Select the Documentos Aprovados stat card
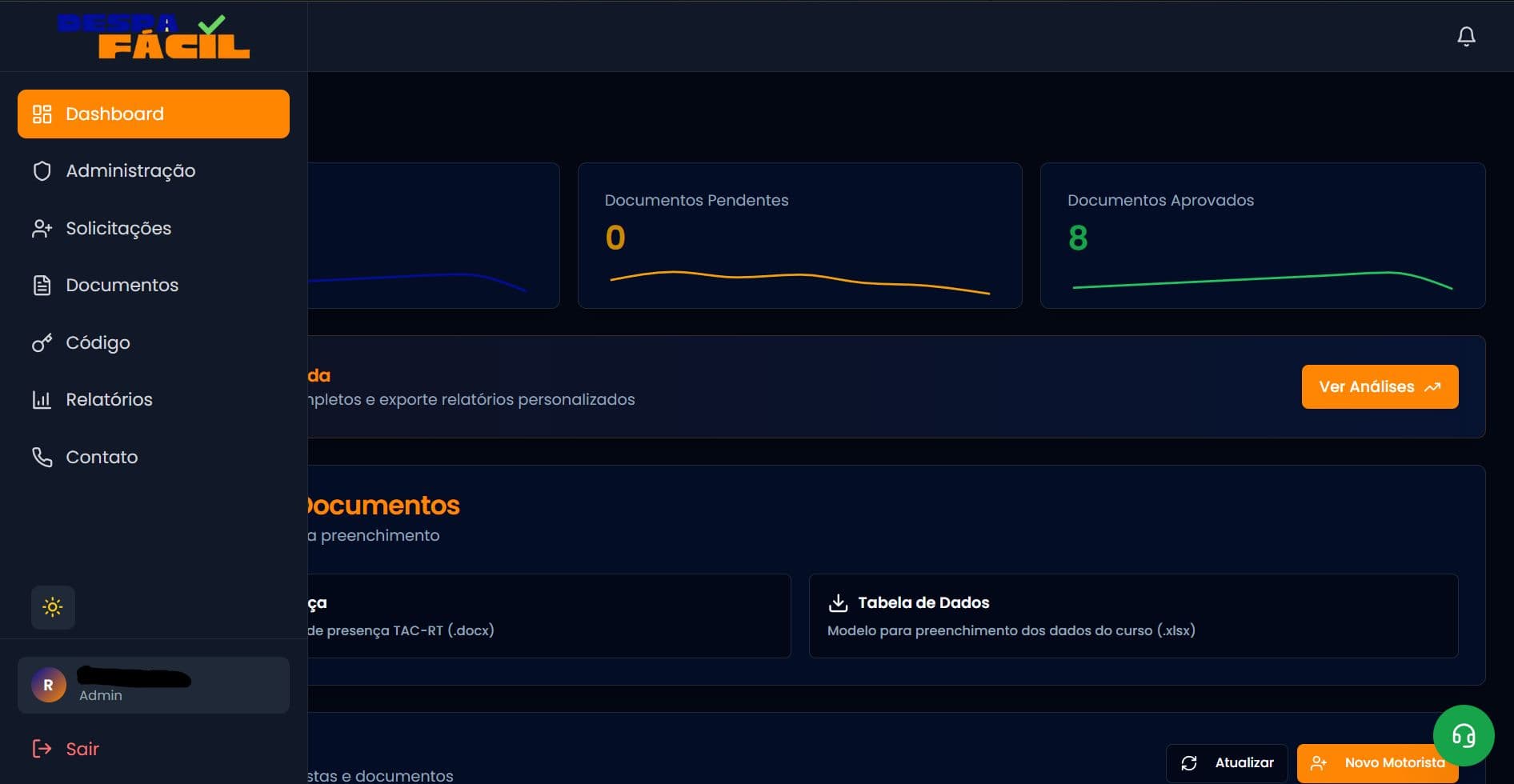This screenshot has width=1514, height=784. tap(1263, 235)
